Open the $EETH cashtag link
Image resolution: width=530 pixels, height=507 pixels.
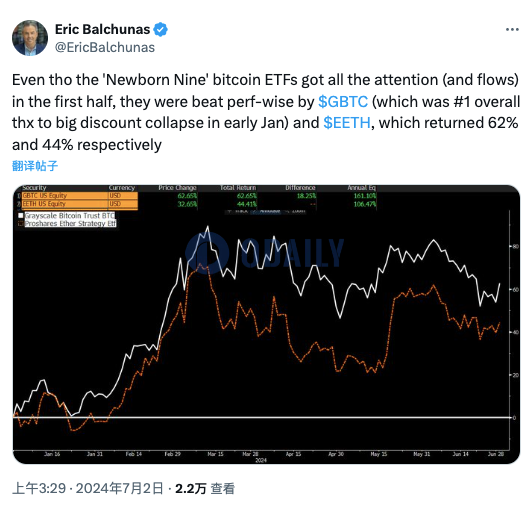347,123
